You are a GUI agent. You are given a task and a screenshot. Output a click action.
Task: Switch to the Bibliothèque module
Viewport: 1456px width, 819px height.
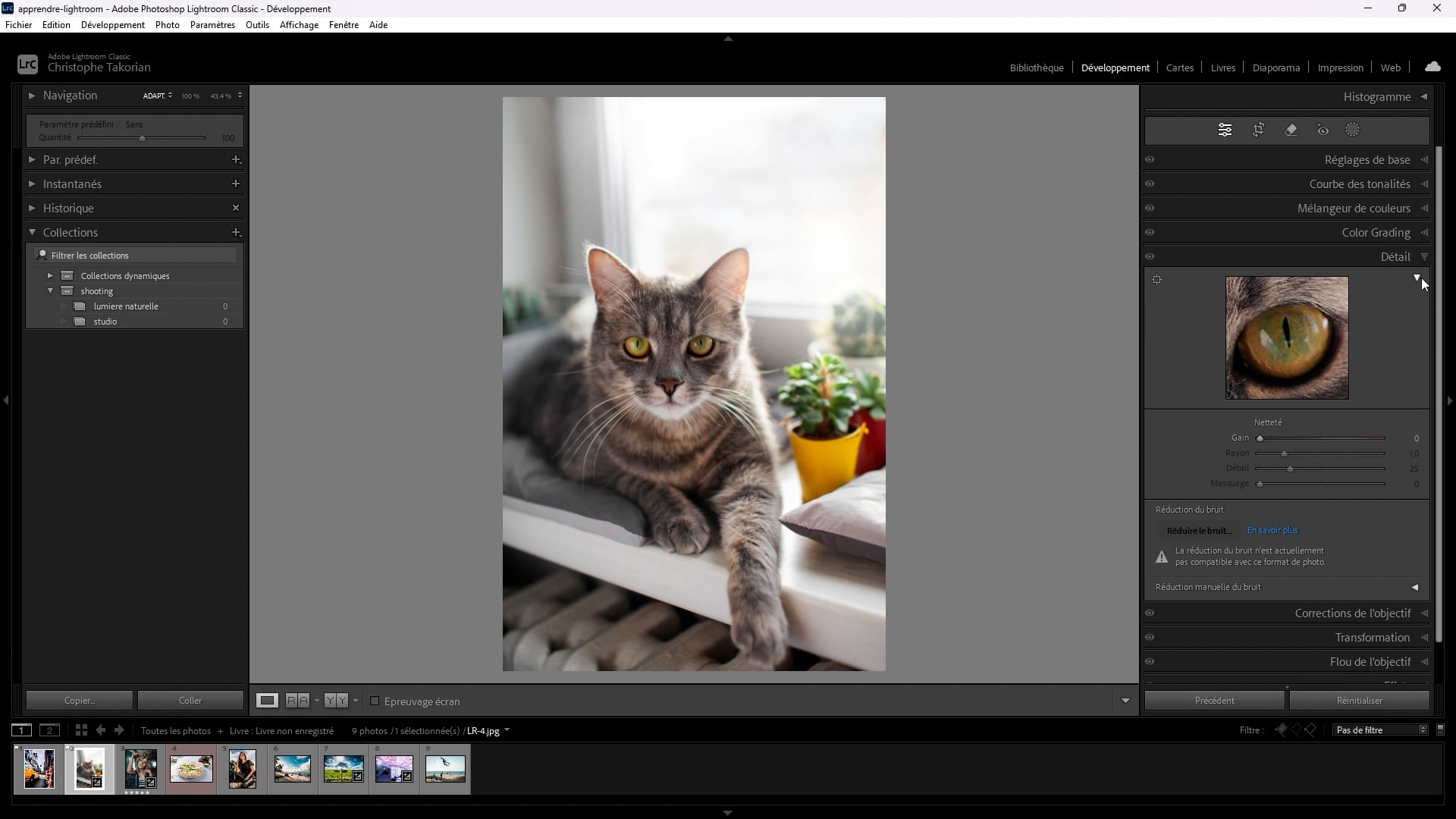[1036, 67]
